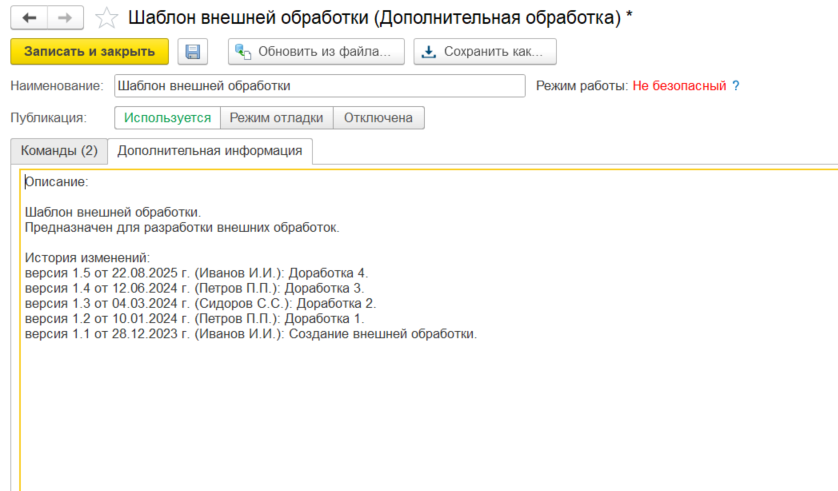The height and width of the screenshot is (491, 838).
Task: Select Используется publication option
Action: pos(168,118)
